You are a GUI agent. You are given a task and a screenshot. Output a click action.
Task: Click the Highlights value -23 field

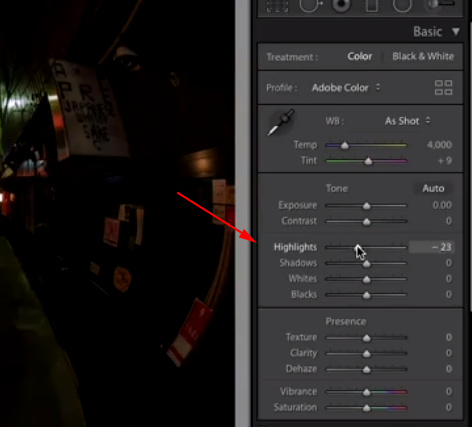432,247
